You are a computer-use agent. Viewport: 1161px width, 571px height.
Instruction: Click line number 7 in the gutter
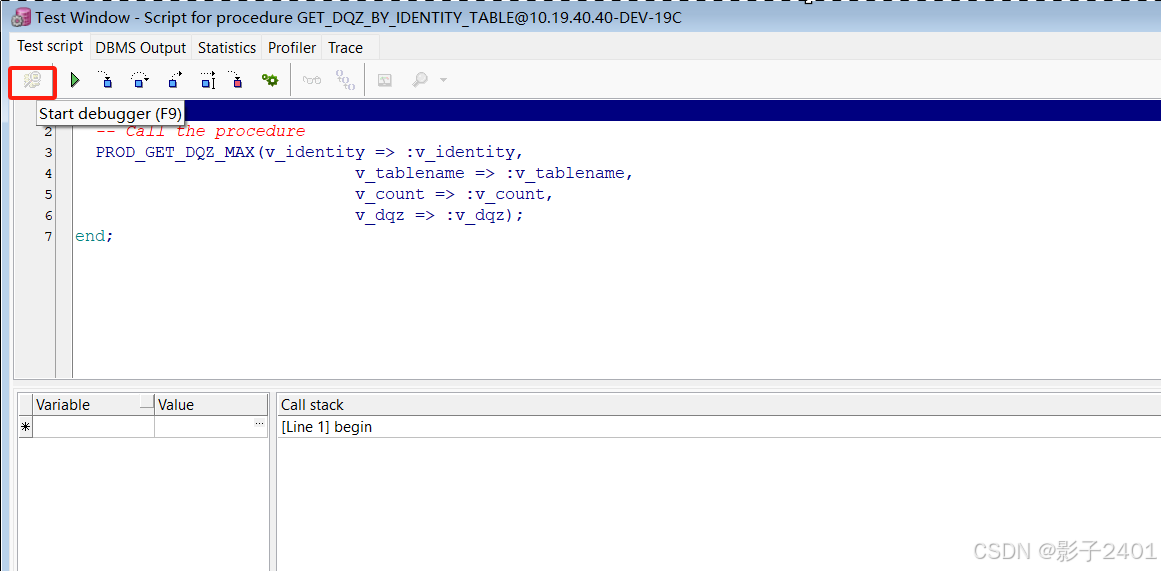[49, 237]
